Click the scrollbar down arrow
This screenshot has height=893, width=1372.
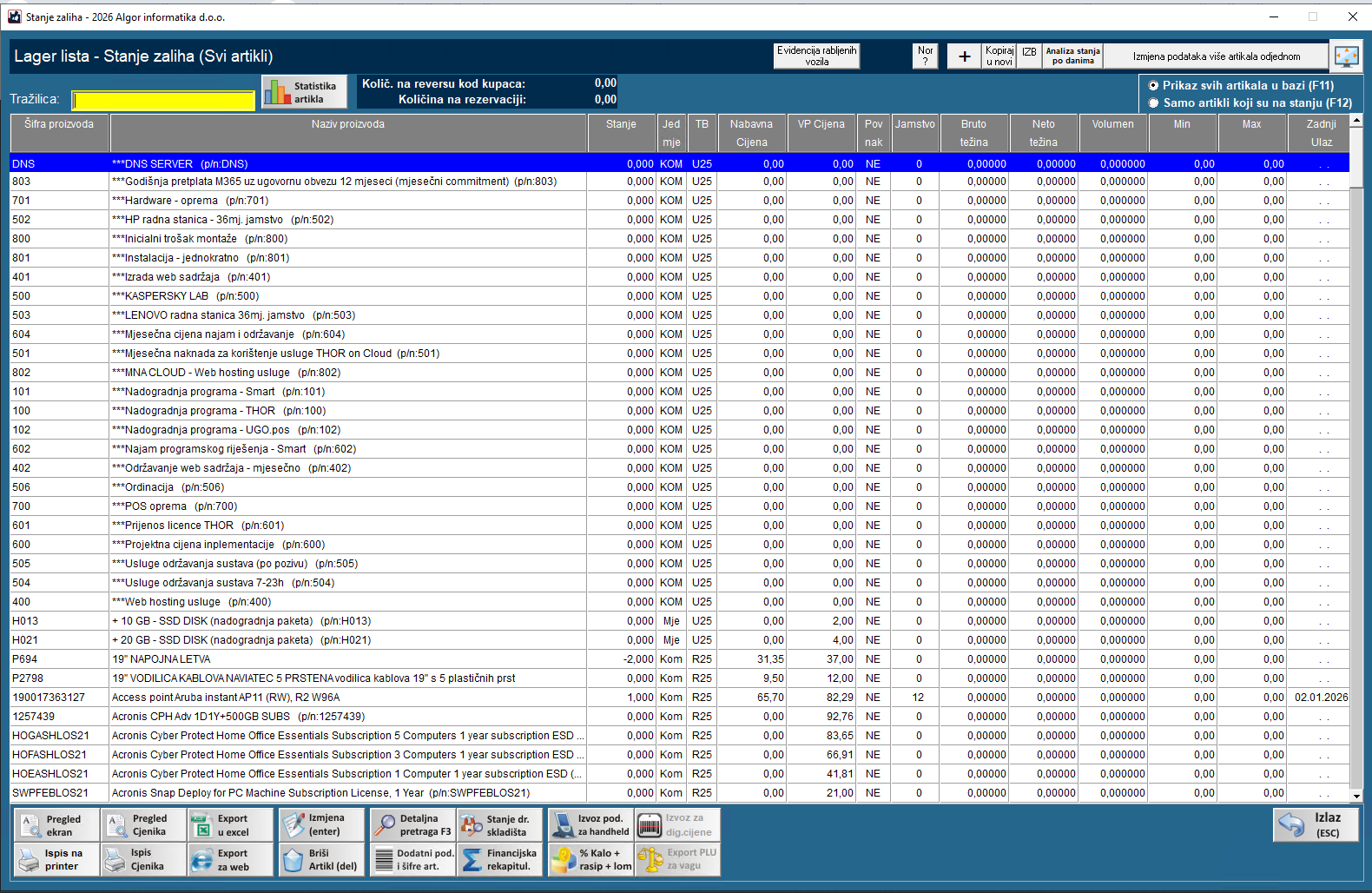coord(1356,796)
